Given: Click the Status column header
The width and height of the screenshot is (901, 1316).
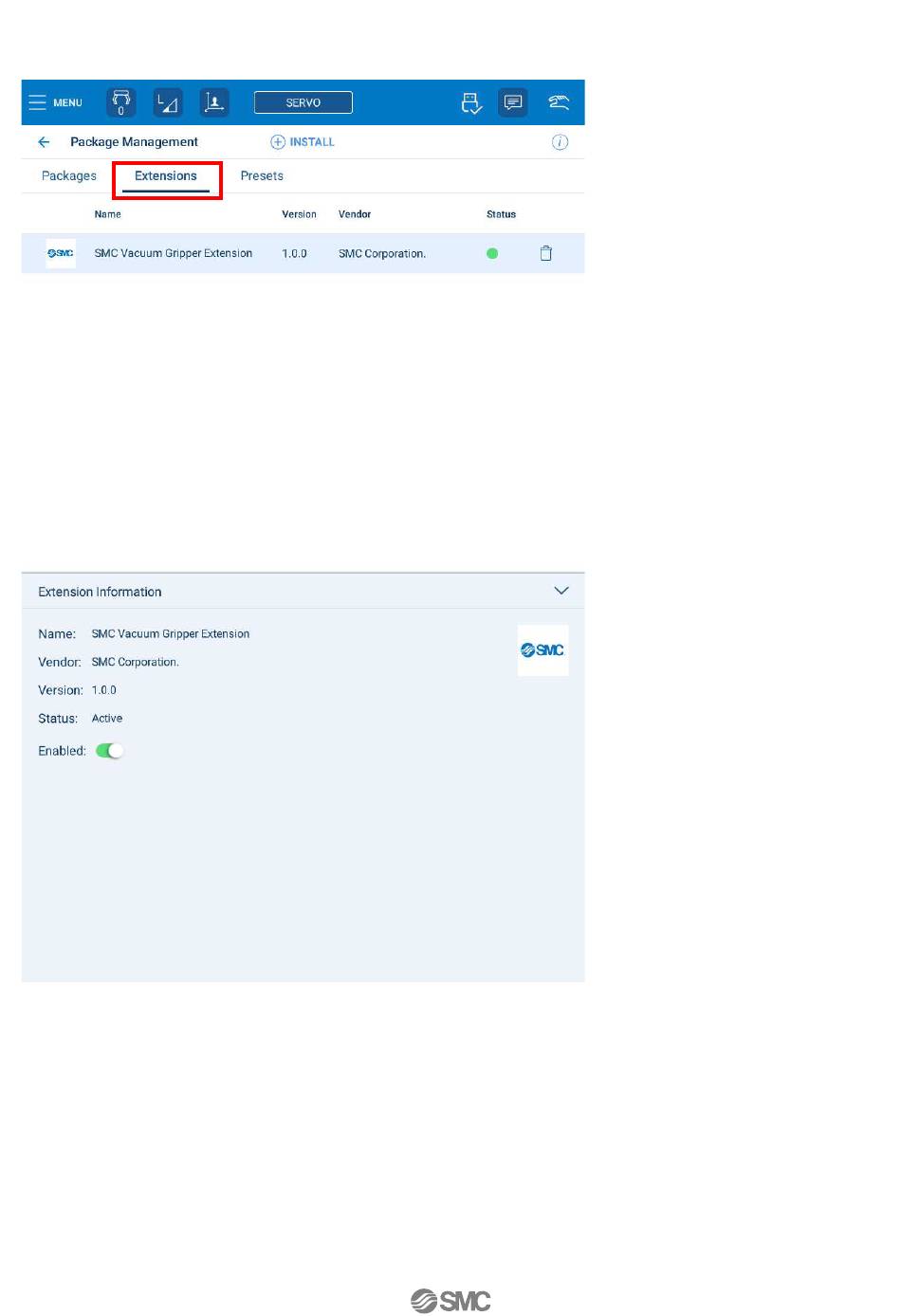Looking at the screenshot, I should [501, 214].
